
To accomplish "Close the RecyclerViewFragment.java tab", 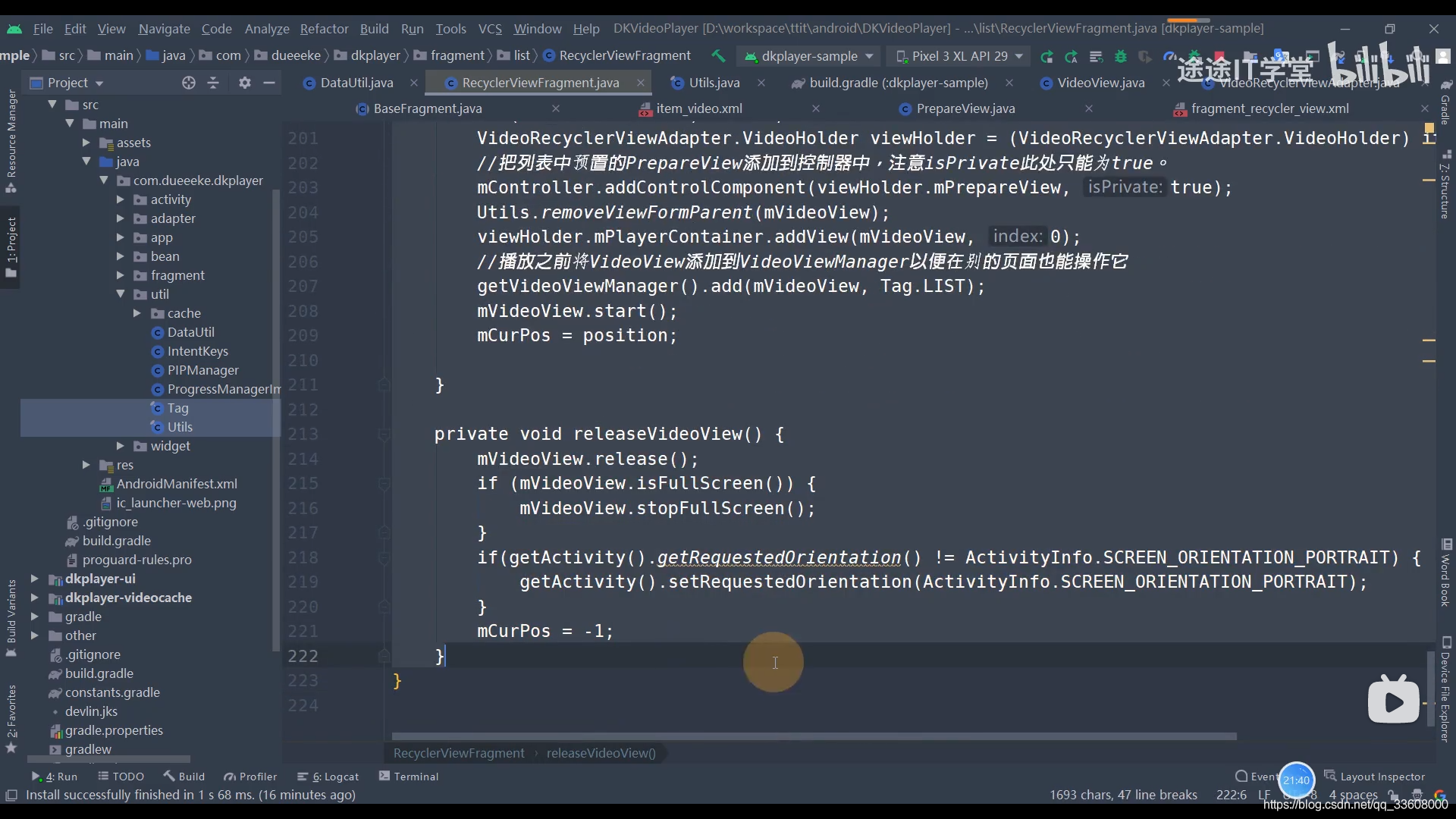I will tap(641, 83).
